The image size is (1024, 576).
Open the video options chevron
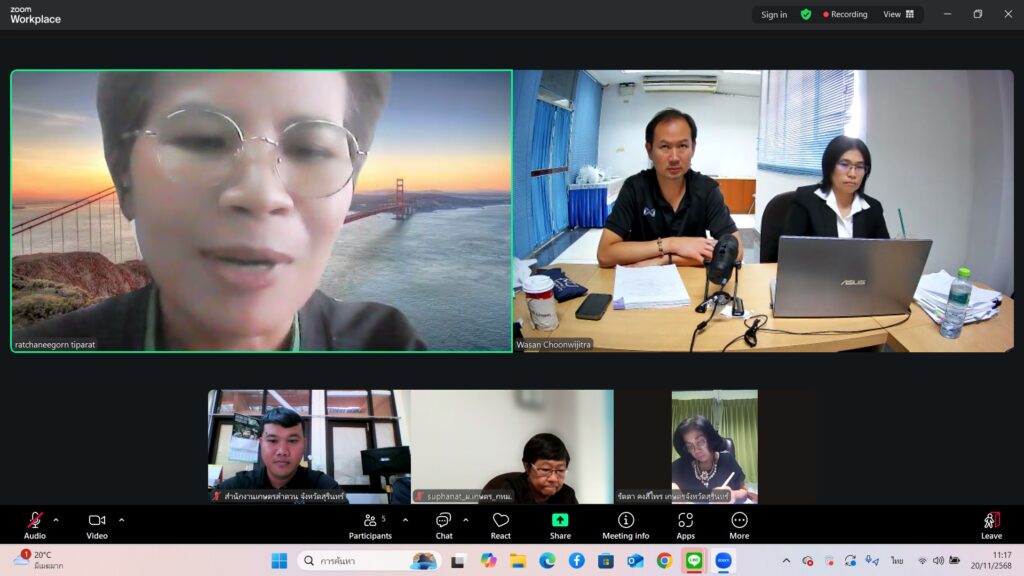(x=122, y=520)
